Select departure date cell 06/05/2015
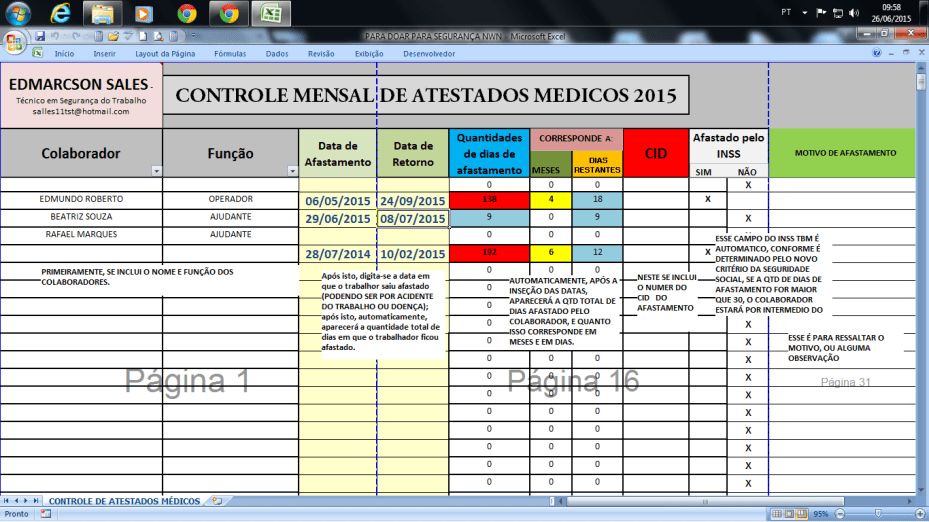Image resolution: width=929 pixels, height=522 pixels. pos(338,200)
